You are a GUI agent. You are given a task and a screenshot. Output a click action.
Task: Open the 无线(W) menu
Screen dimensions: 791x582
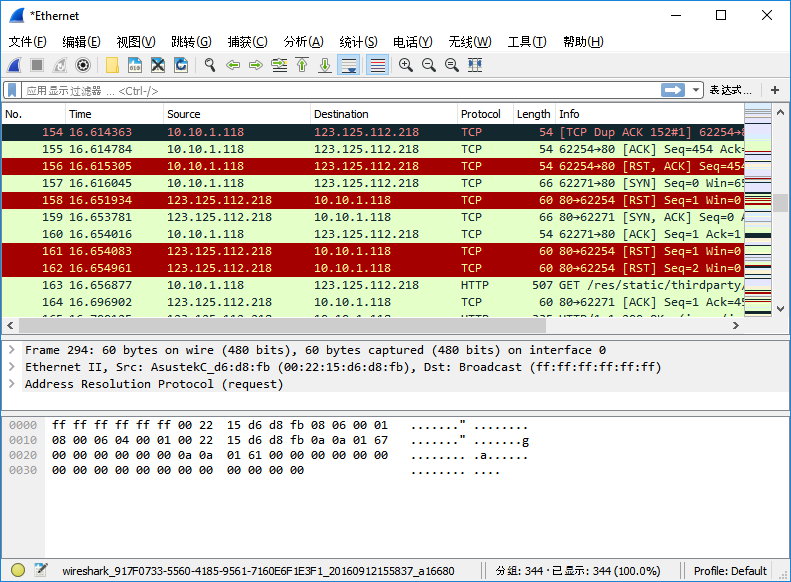(x=470, y=42)
